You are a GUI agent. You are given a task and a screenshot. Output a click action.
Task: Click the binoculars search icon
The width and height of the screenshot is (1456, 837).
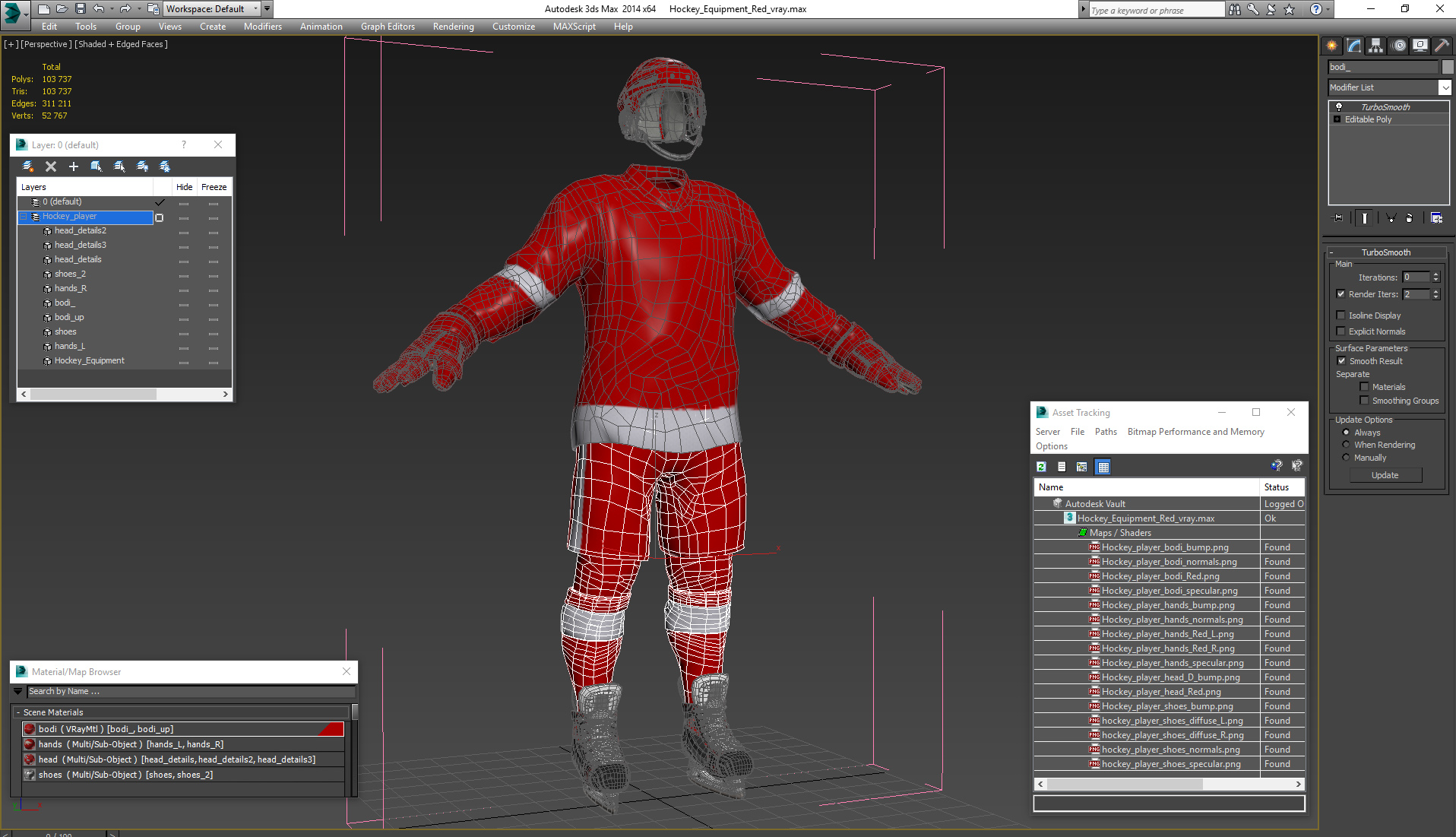(1235, 9)
